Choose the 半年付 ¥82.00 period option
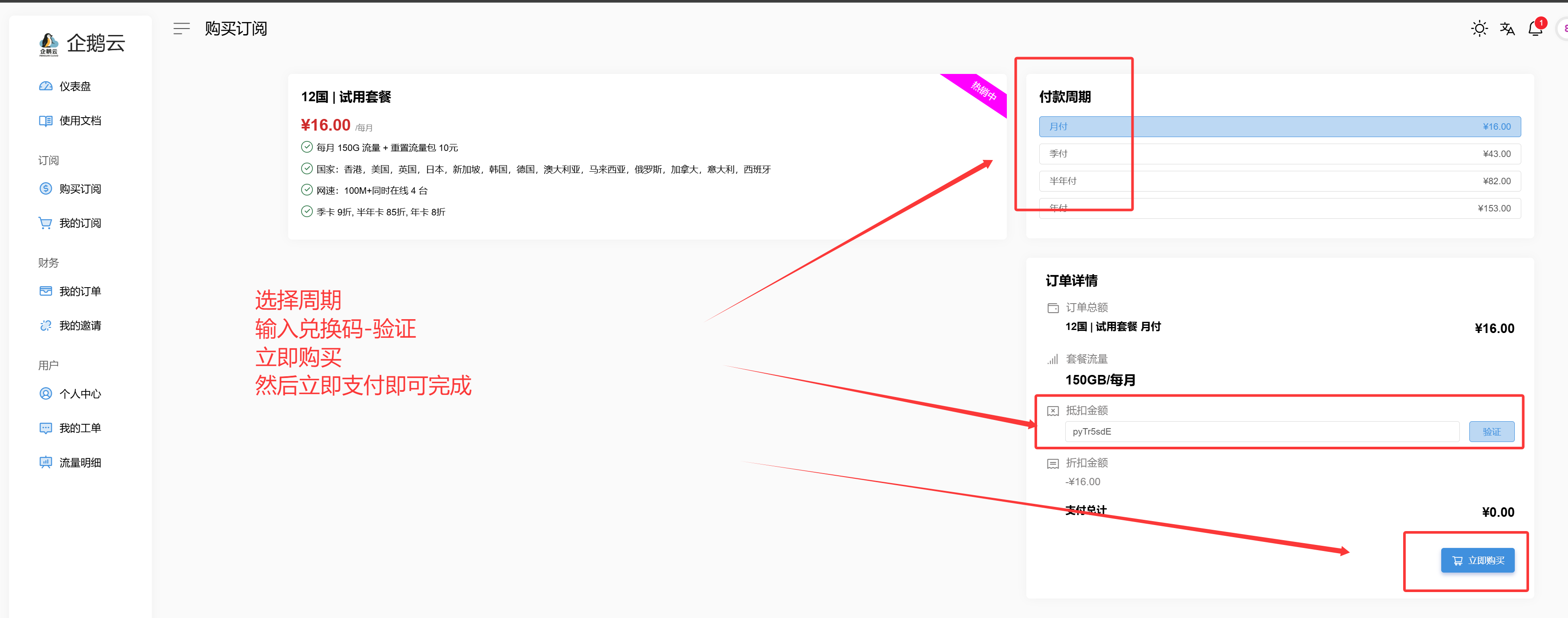 coord(1279,181)
